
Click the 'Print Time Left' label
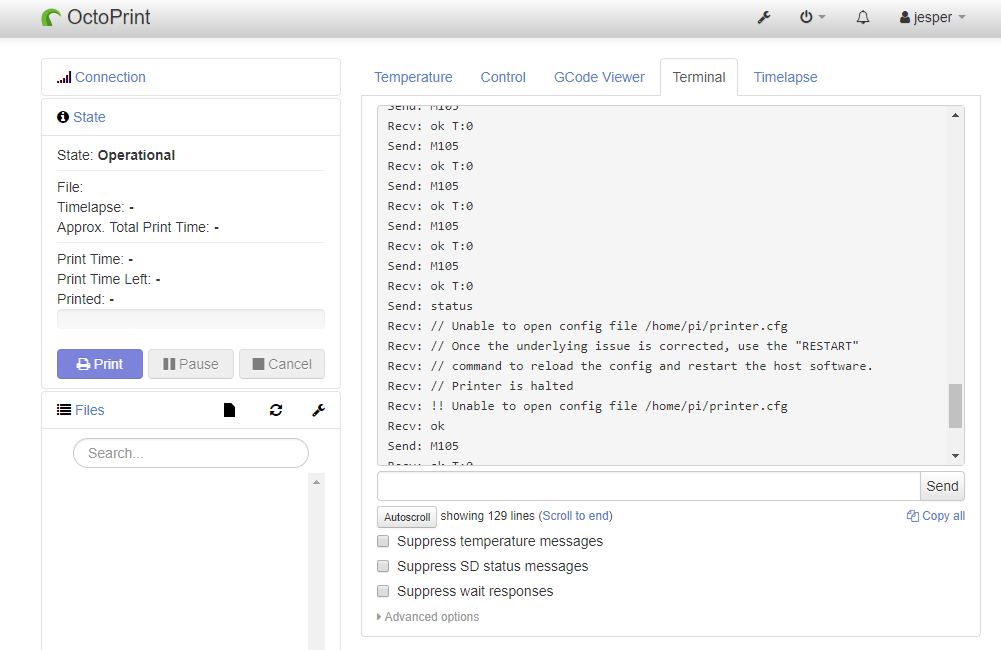coord(104,279)
